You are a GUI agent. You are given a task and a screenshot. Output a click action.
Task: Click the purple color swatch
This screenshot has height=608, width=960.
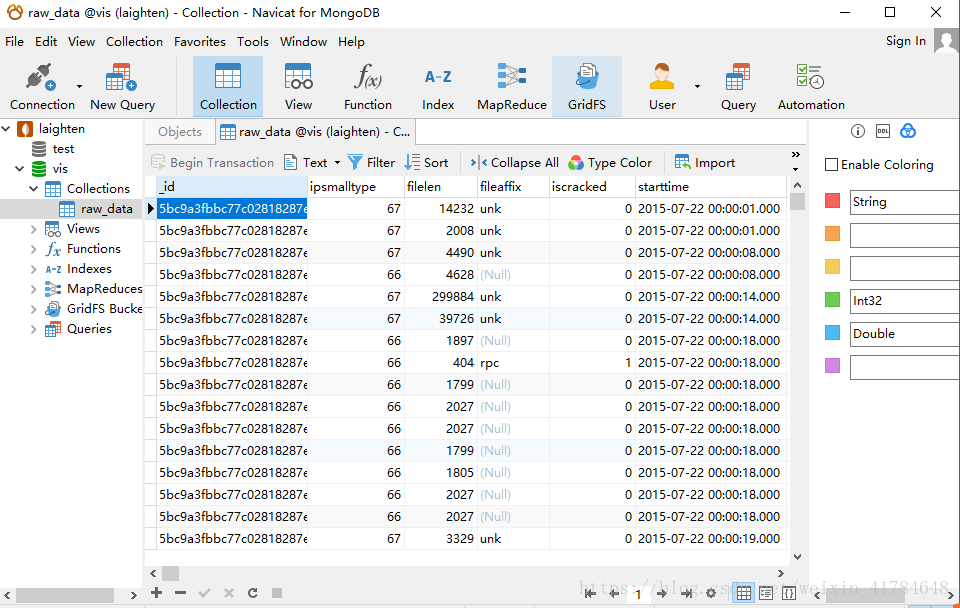[832, 366]
